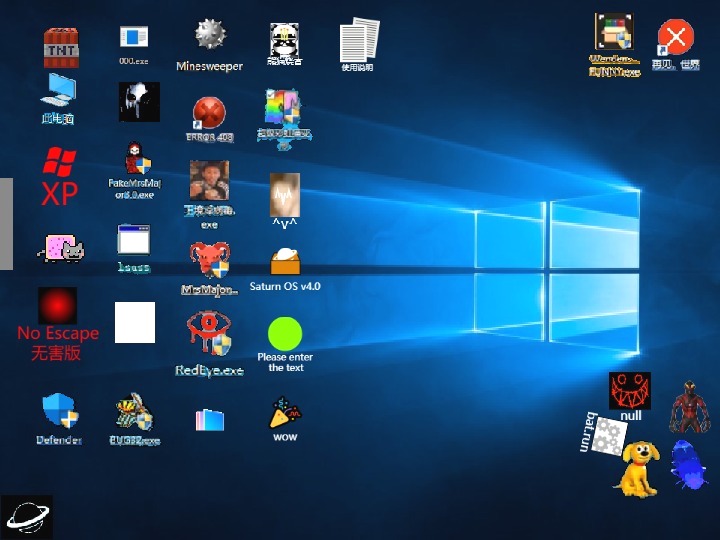Launch the BUG32.exe icon
The image size is (720, 540).
[x=134, y=411]
